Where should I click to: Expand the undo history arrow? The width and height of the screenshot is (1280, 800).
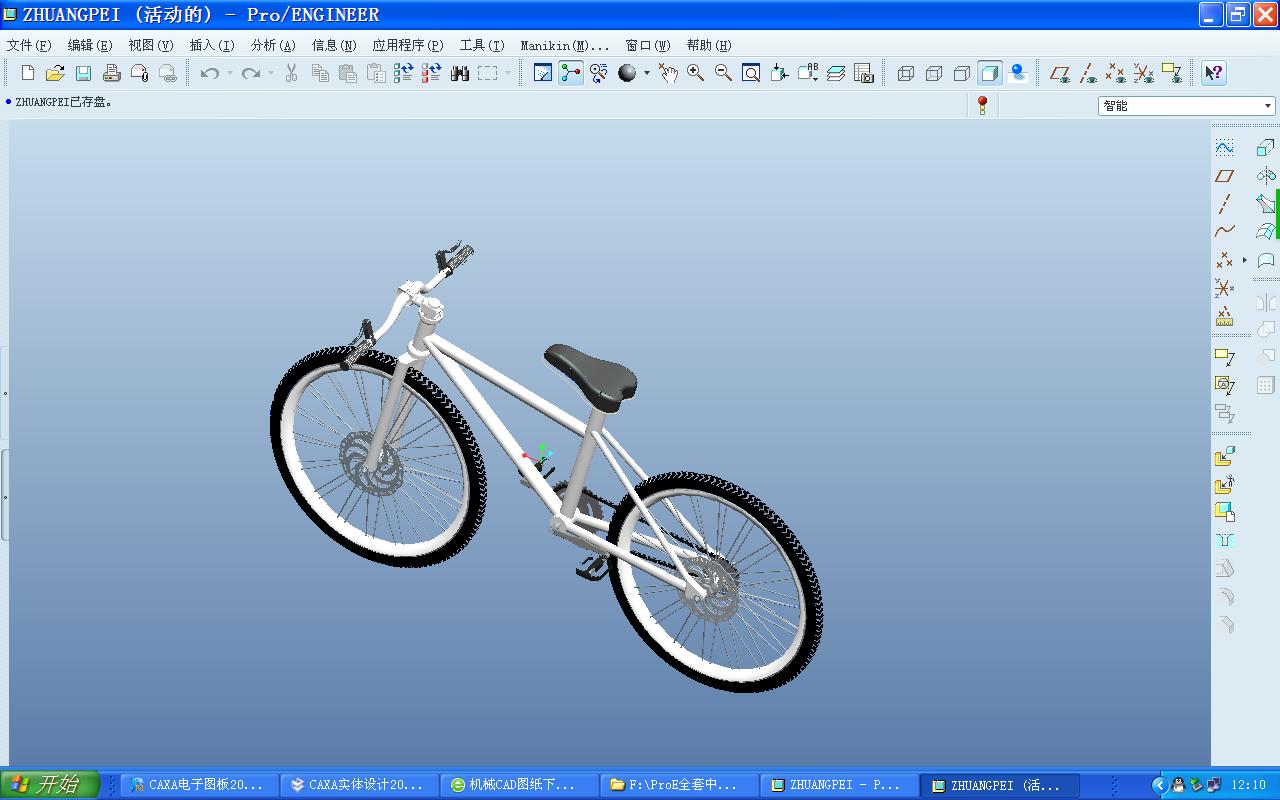click(229, 73)
